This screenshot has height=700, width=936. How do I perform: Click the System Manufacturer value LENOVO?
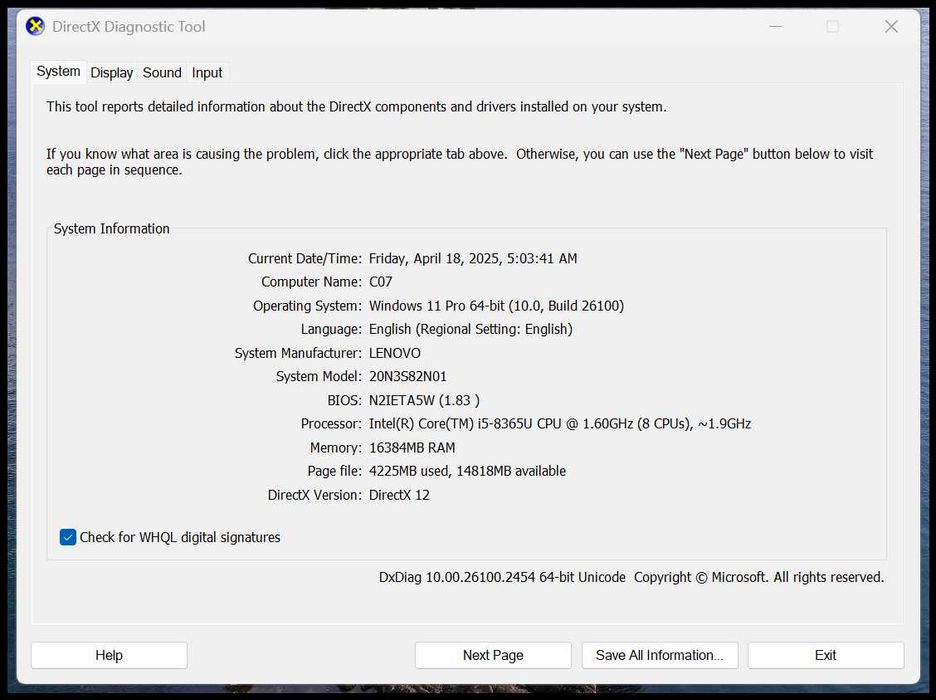click(395, 353)
